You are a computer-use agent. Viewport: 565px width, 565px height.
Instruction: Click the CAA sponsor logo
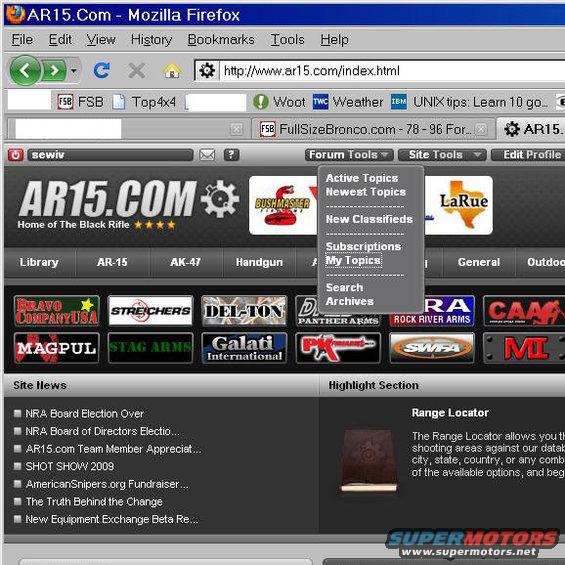pos(524,311)
